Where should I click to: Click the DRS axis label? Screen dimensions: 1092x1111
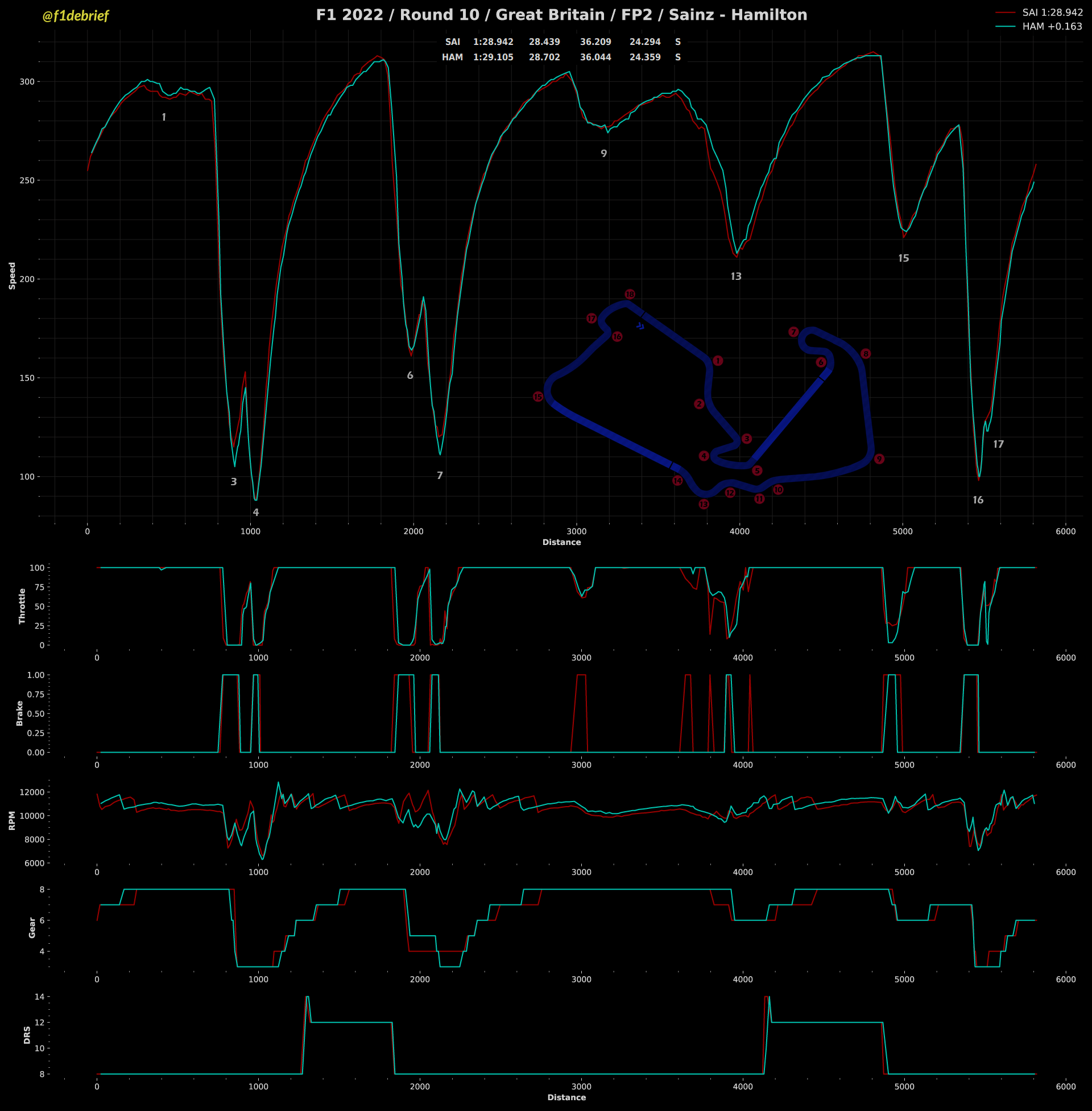click(x=27, y=1035)
